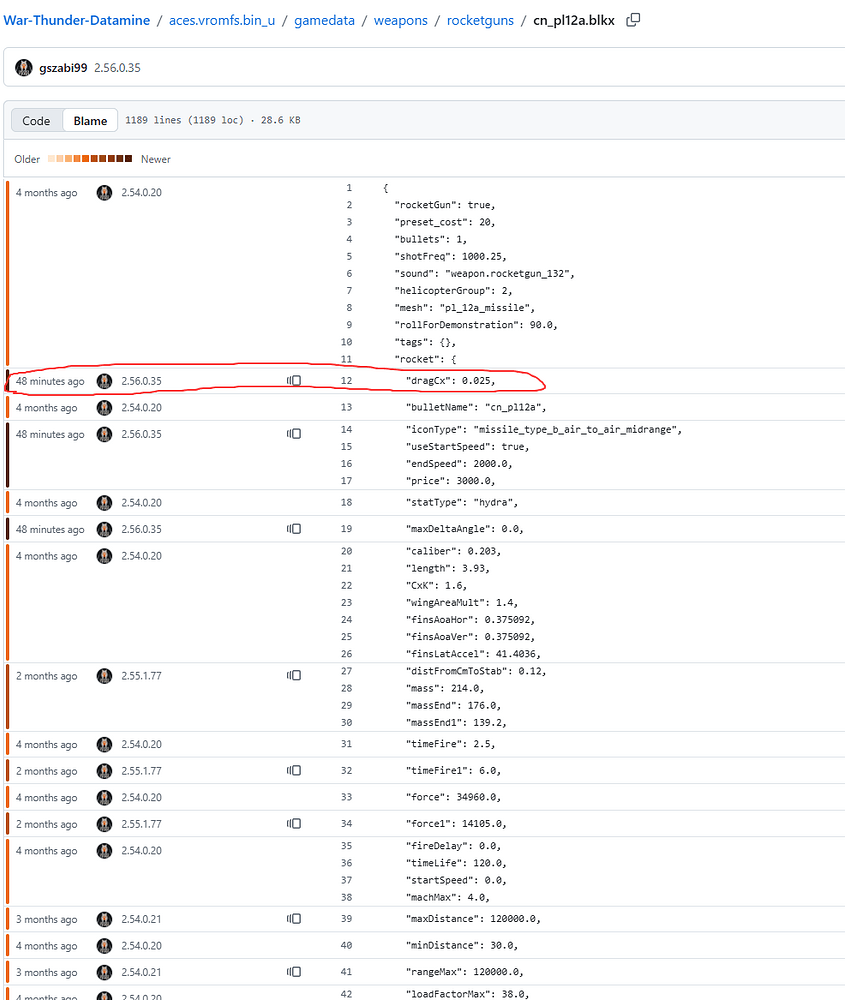Open commit 2.54.0.20 on the force row

(x=142, y=797)
